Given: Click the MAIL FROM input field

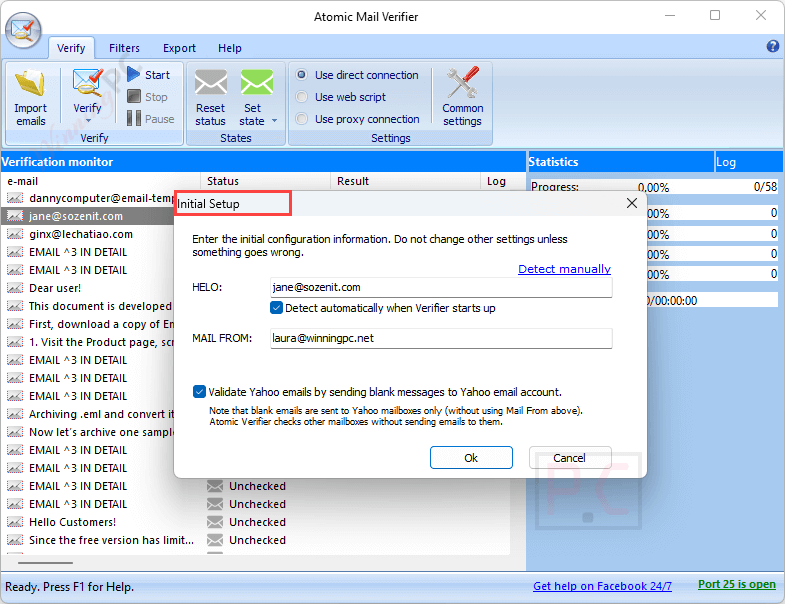Looking at the screenshot, I should click(441, 339).
